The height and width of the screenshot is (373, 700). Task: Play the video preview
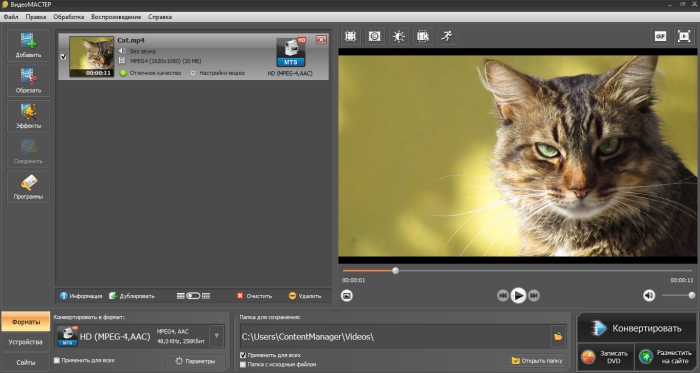point(518,295)
